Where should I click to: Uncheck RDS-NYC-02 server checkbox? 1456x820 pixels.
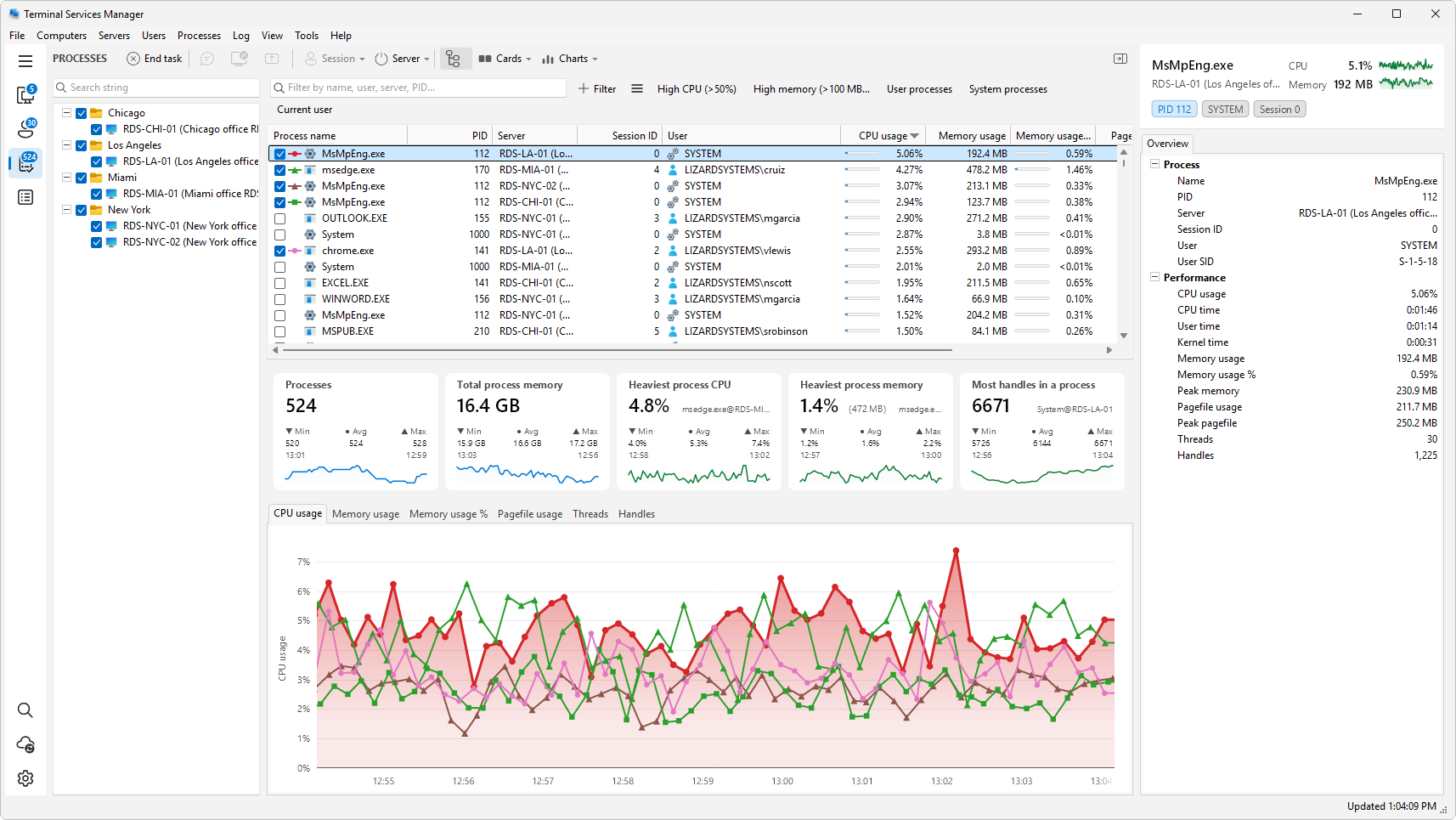click(x=97, y=242)
